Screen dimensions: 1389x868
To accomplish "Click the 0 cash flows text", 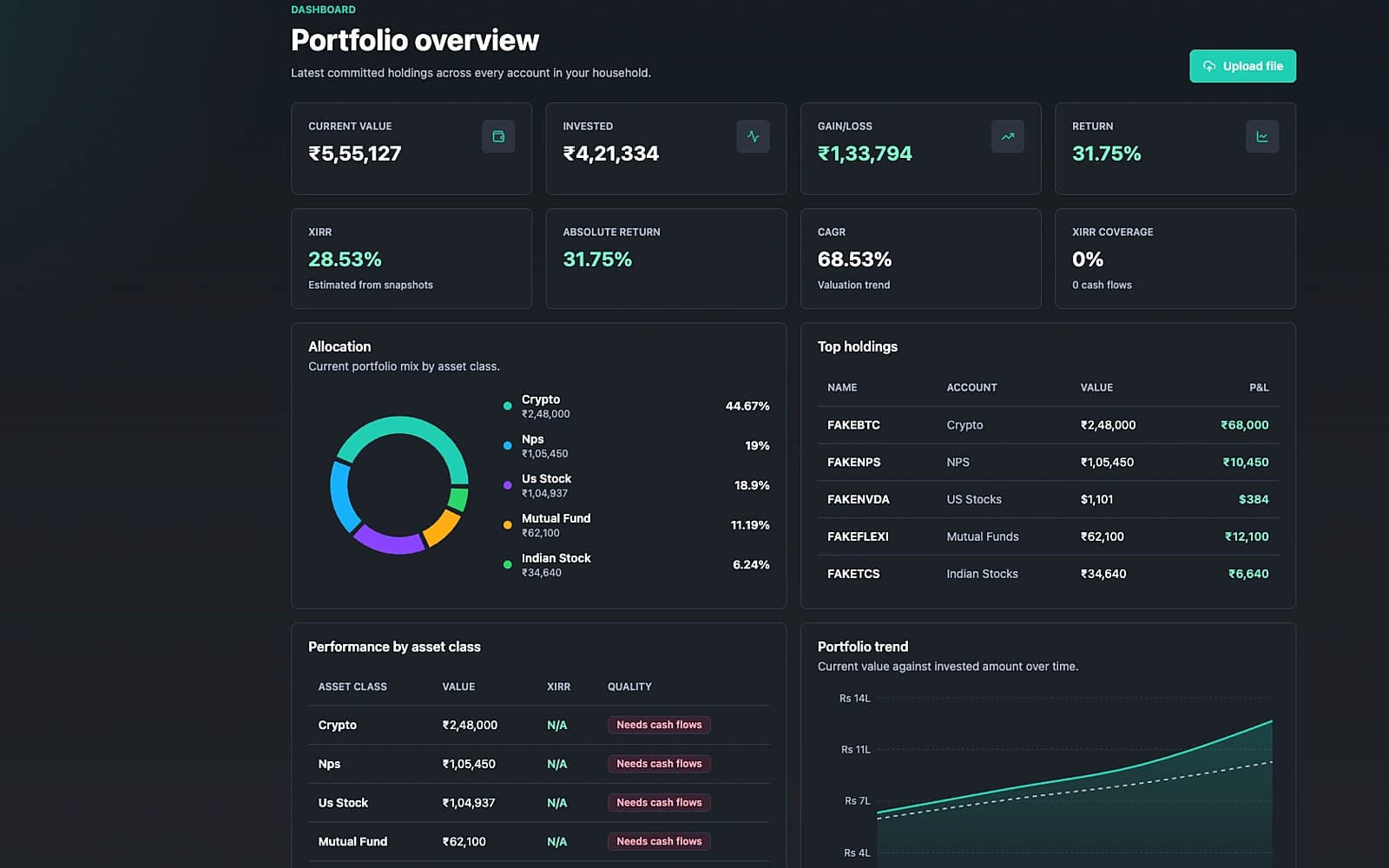I will pos(1102,286).
